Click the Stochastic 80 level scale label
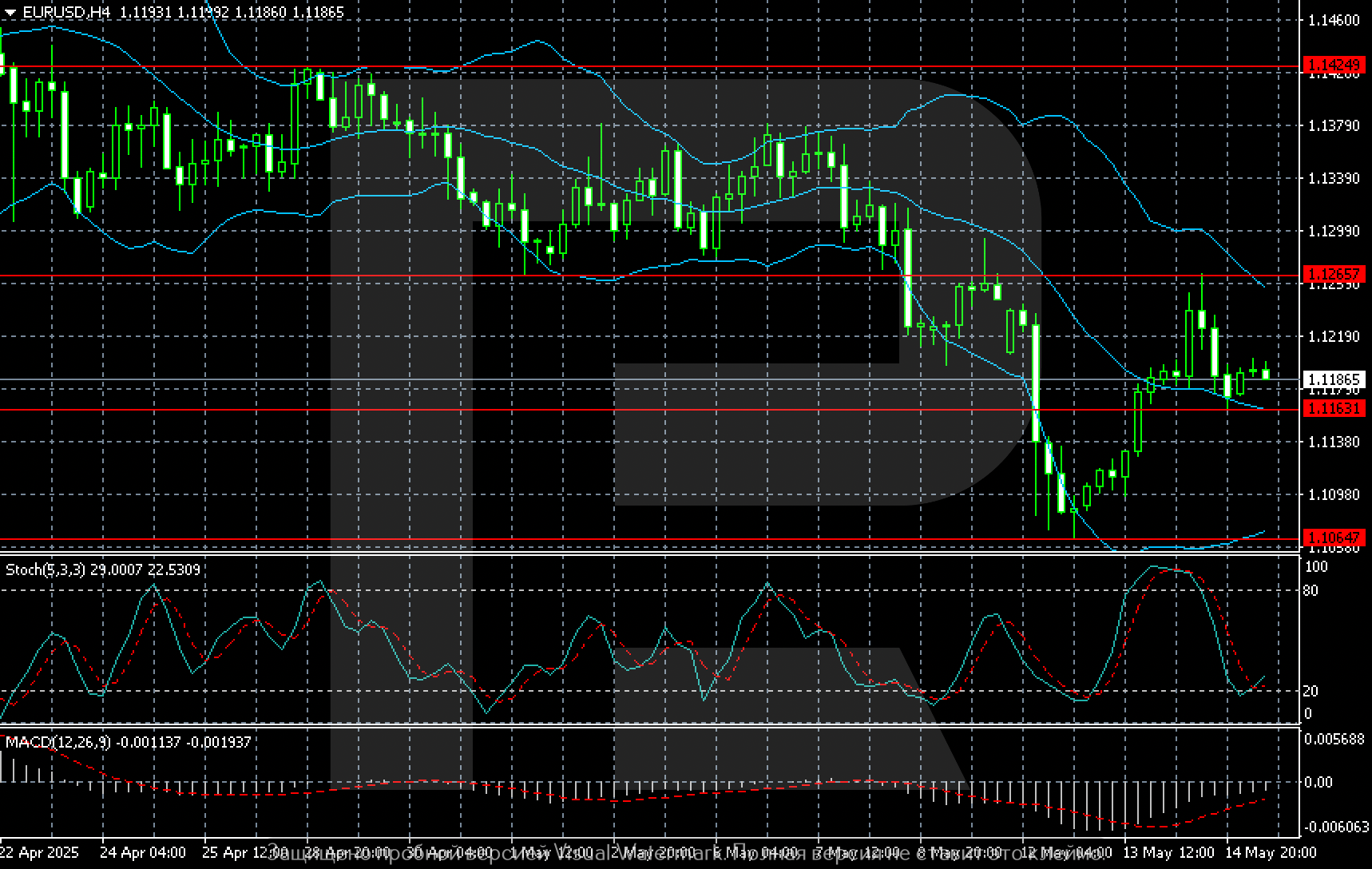This screenshot has height=869, width=1372. pos(1311,591)
